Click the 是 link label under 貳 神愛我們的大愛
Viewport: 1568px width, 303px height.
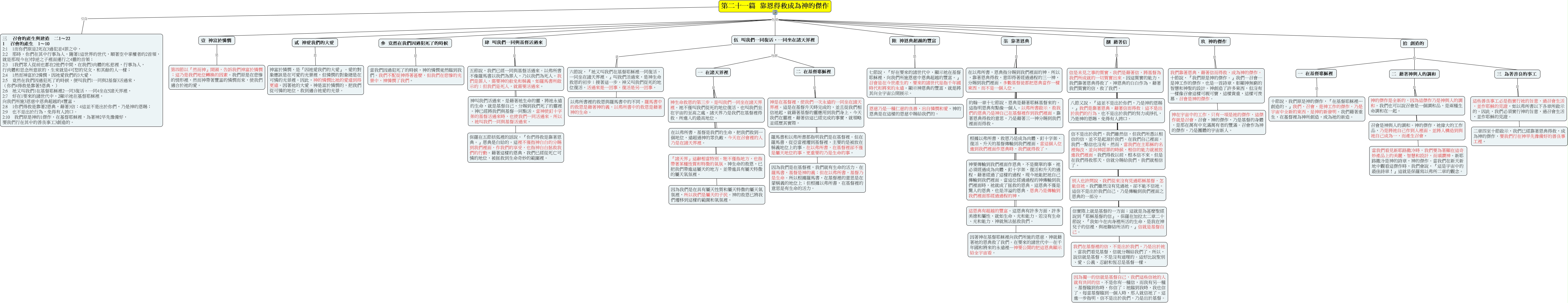314,57
